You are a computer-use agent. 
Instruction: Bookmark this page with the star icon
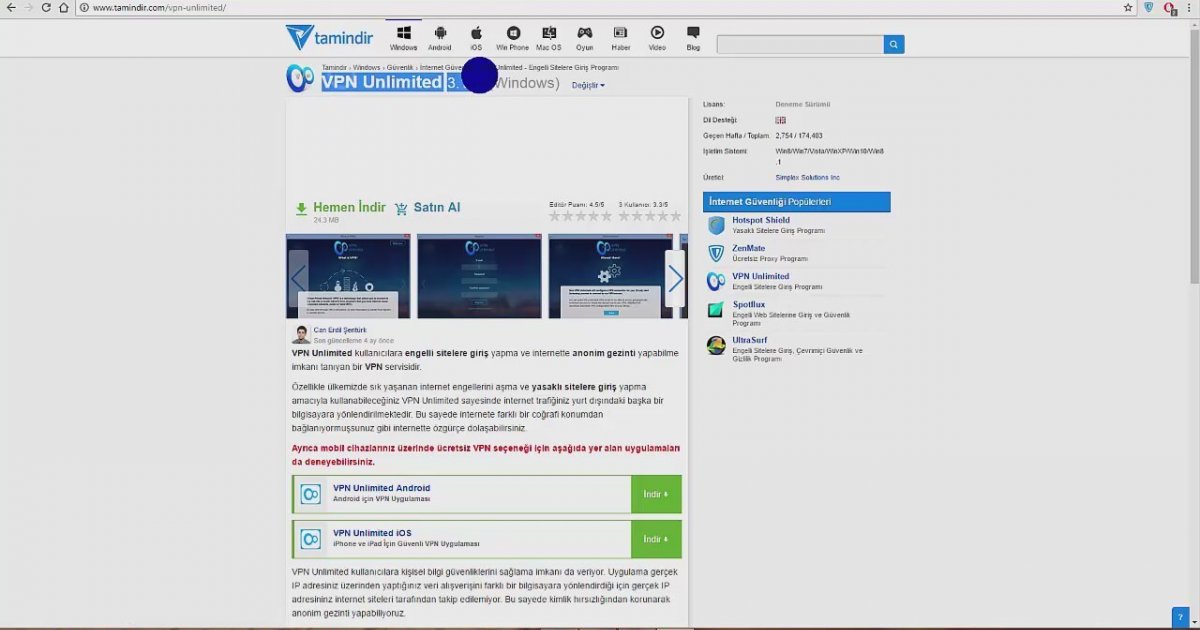click(1128, 7)
